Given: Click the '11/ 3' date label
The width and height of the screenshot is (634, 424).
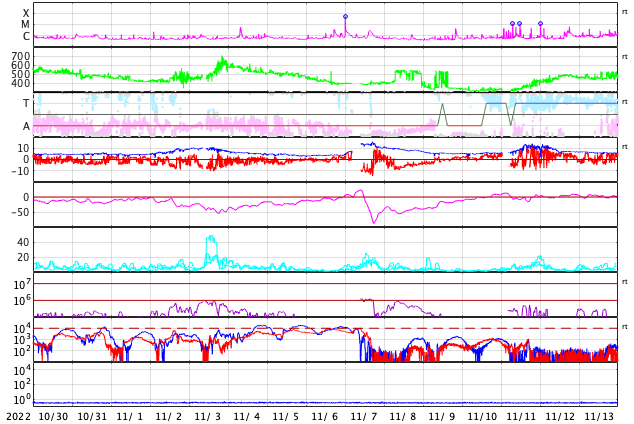Looking at the screenshot, I should coord(208,417).
